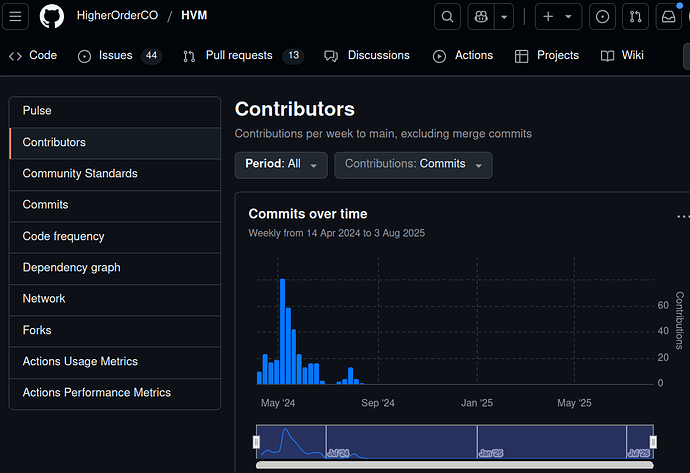The image size is (690, 473).
Task: Click the right range handle of timeline
Action: (x=653, y=442)
